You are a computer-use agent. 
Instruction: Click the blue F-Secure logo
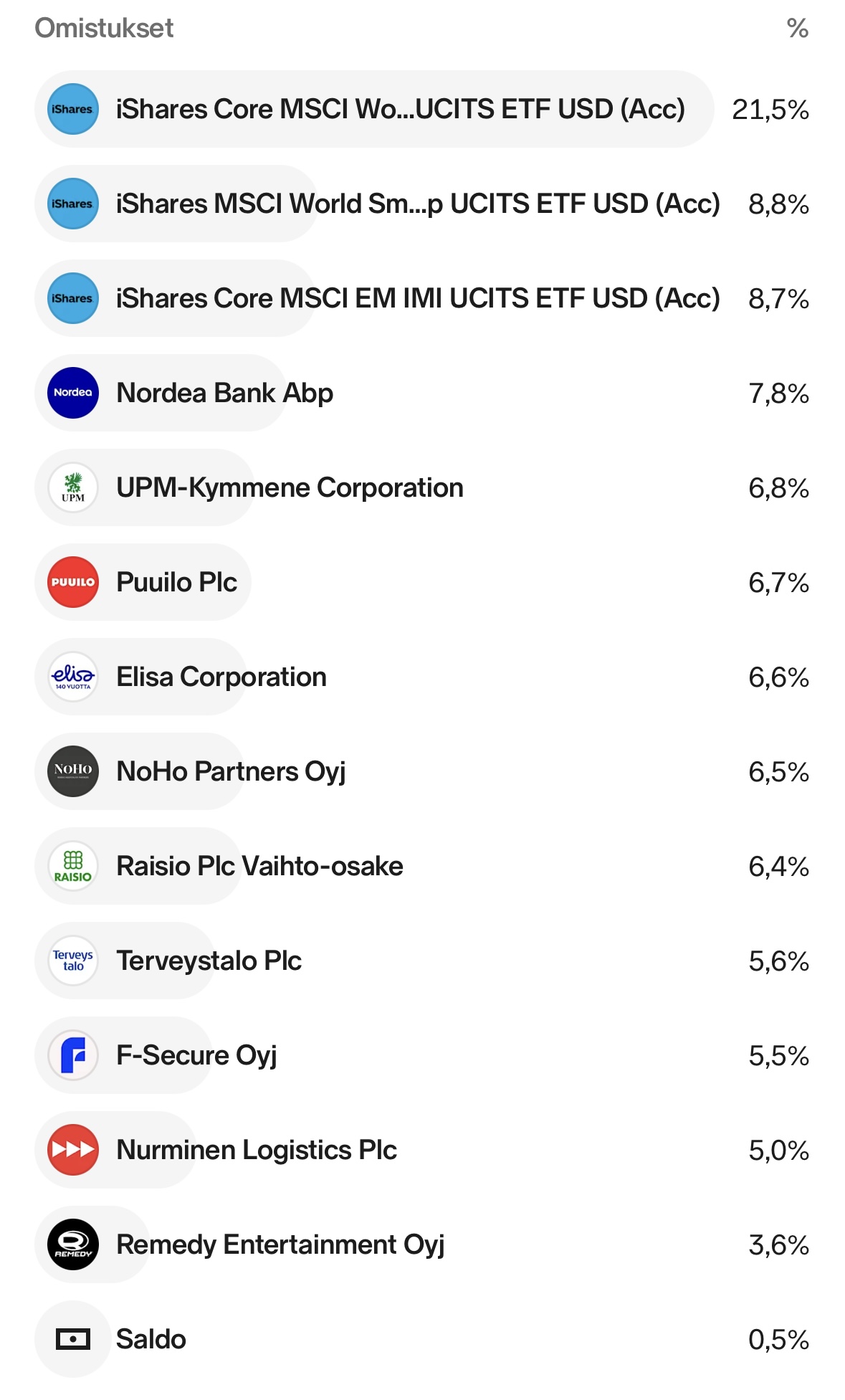click(x=73, y=1055)
